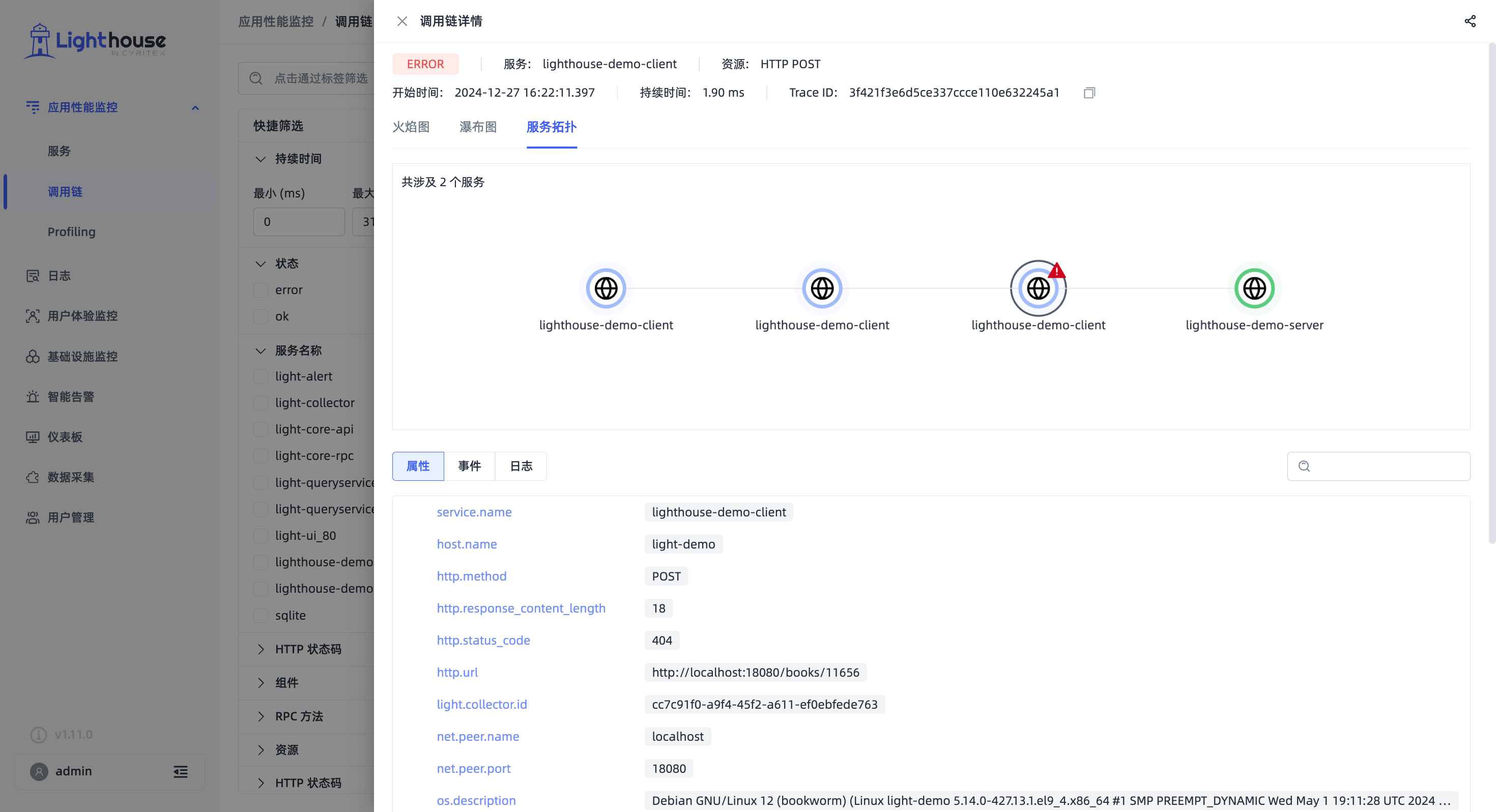Click the tag filter search field
Viewport: 1496px width, 812px height.
[306, 78]
